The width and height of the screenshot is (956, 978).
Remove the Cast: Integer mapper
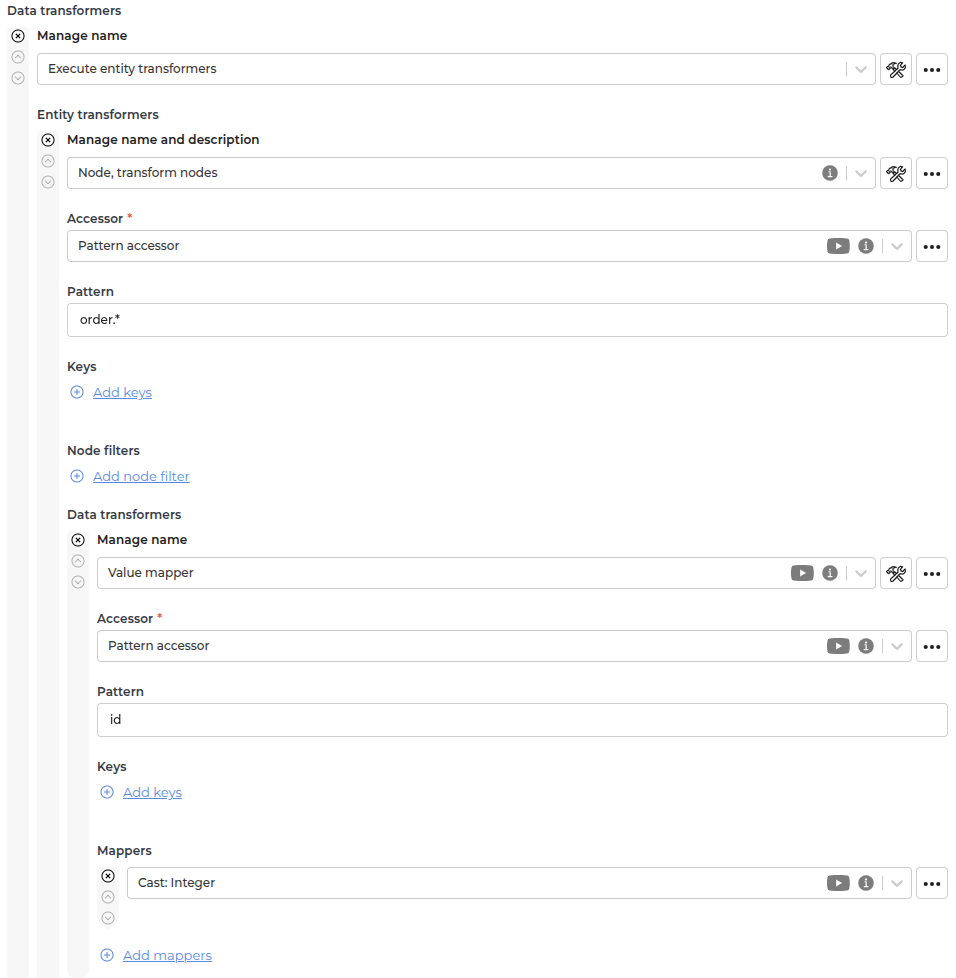pyautogui.click(x=108, y=876)
